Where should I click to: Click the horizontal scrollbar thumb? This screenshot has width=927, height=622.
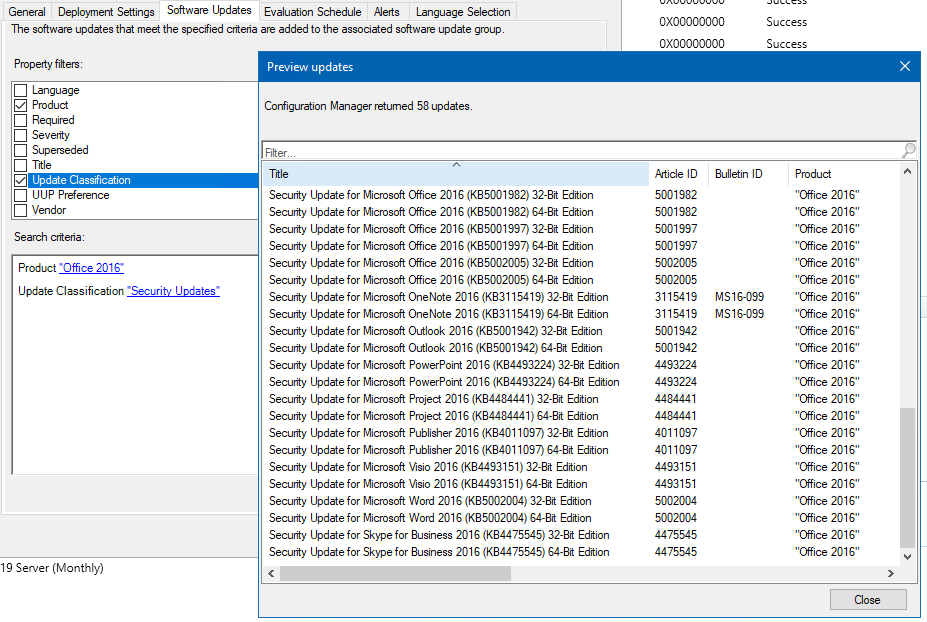[396, 574]
